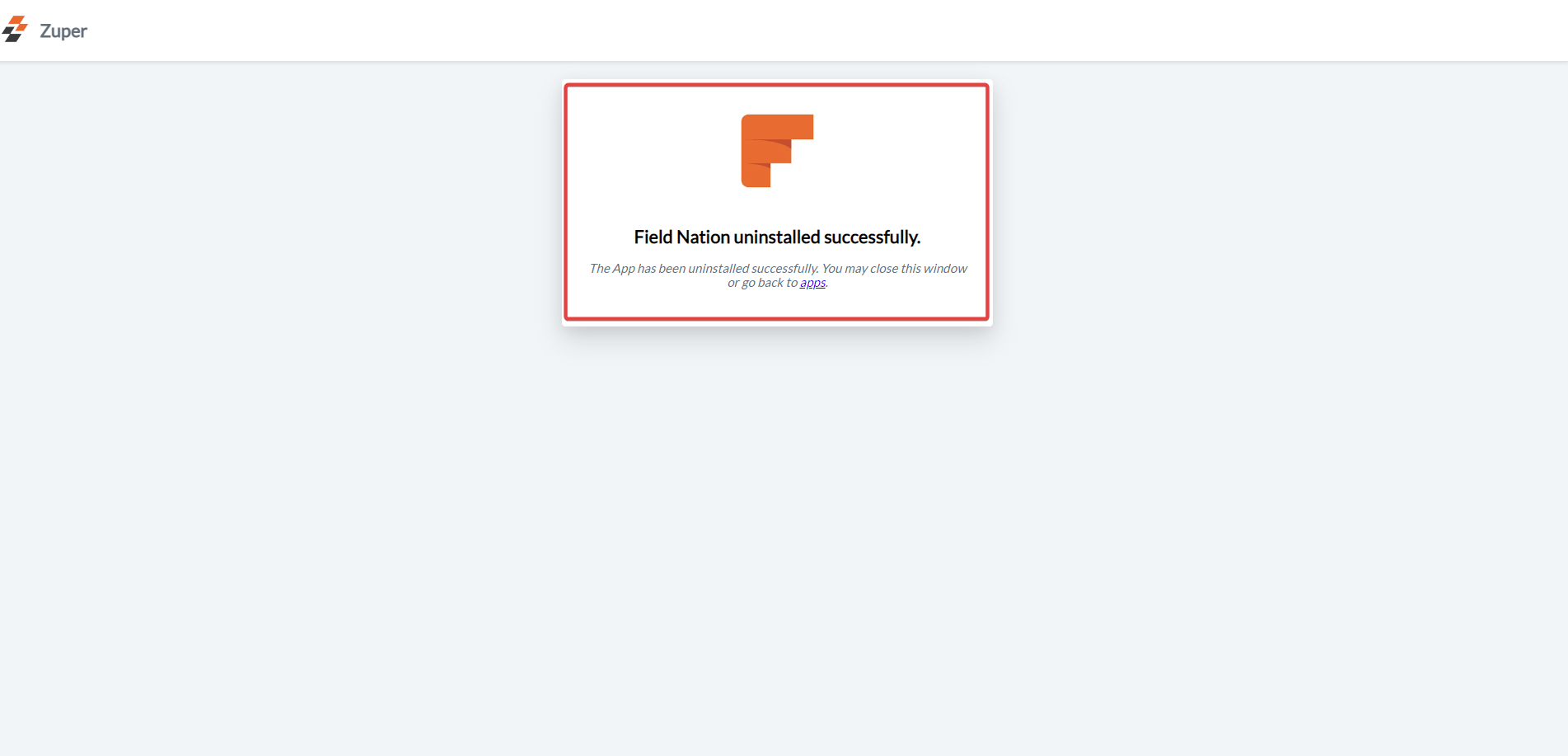Viewport: 1568px width, 756px height.
Task: Click the words 'Field Nation' in the heading
Action: (681, 237)
